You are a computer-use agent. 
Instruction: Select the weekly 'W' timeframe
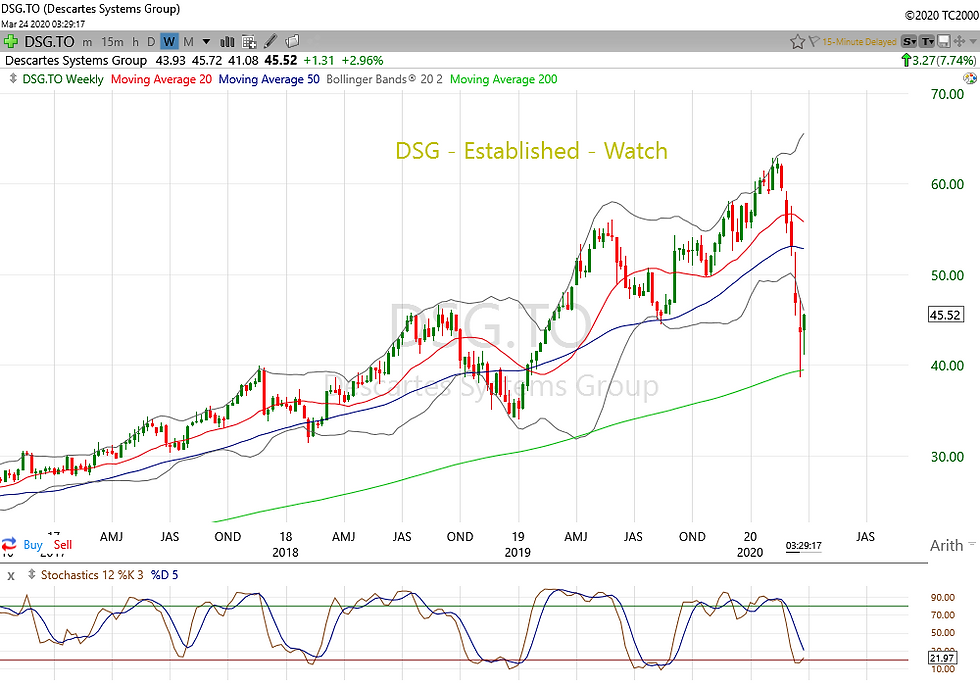coord(169,42)
